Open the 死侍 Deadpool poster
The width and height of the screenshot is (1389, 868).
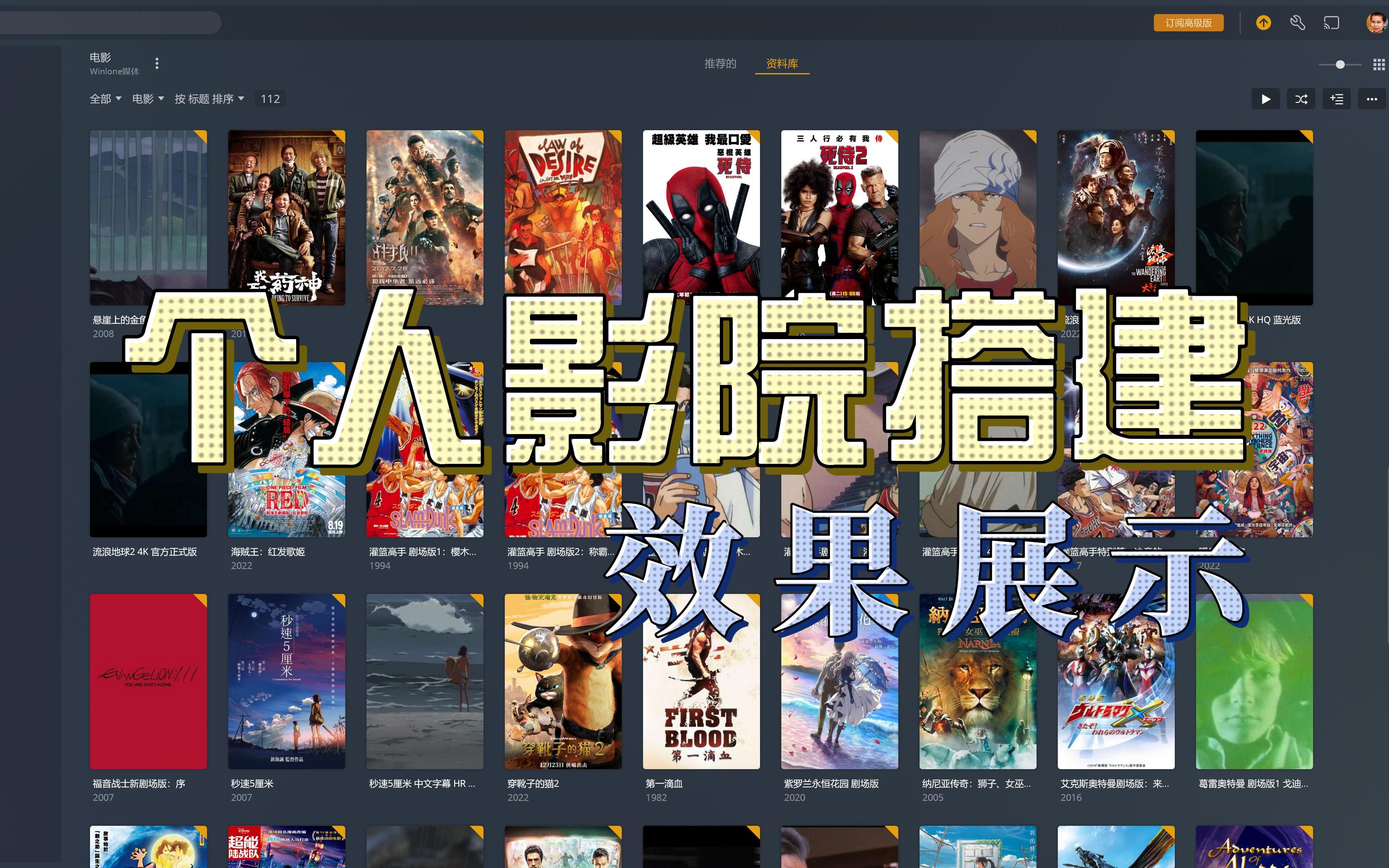click(701, 217)
